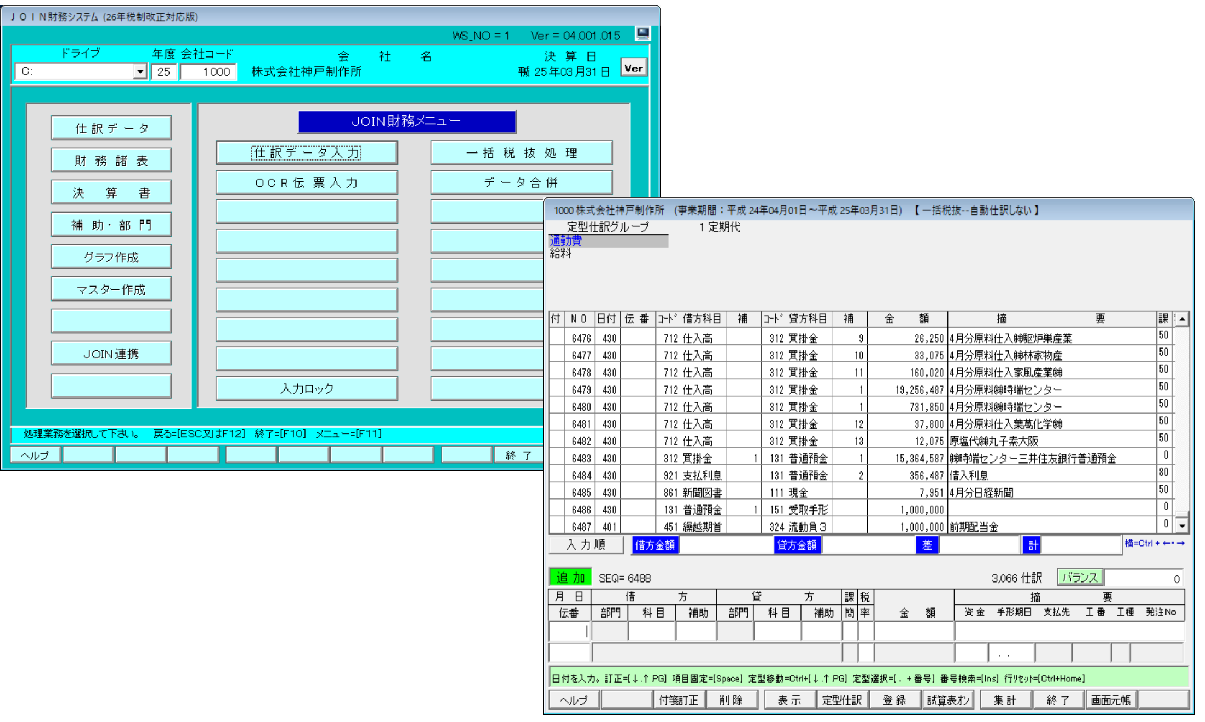1205x722 pixels.
Task: Click the 年度 field containing 25
Action: 164,72
